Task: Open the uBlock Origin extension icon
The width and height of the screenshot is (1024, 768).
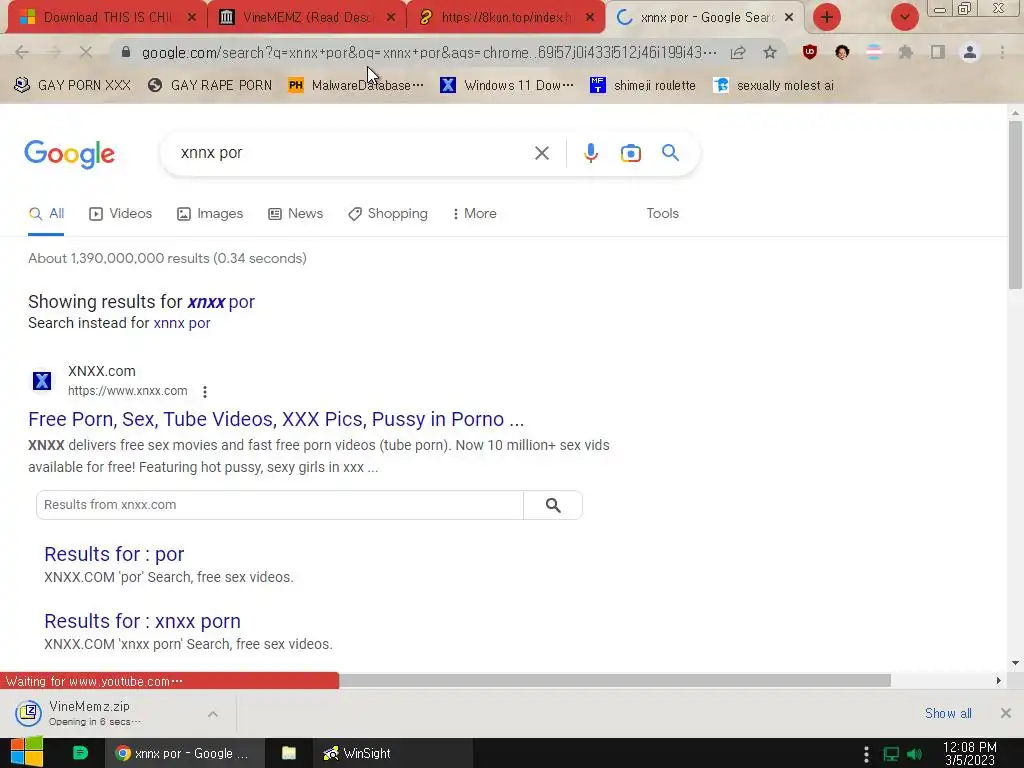Action: pos(810,52)
